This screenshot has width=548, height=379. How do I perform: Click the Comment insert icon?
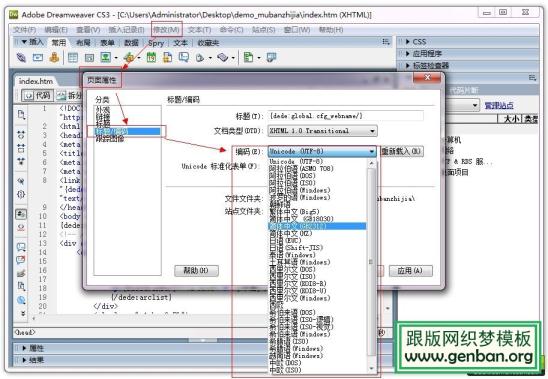(x=184, y=57)
